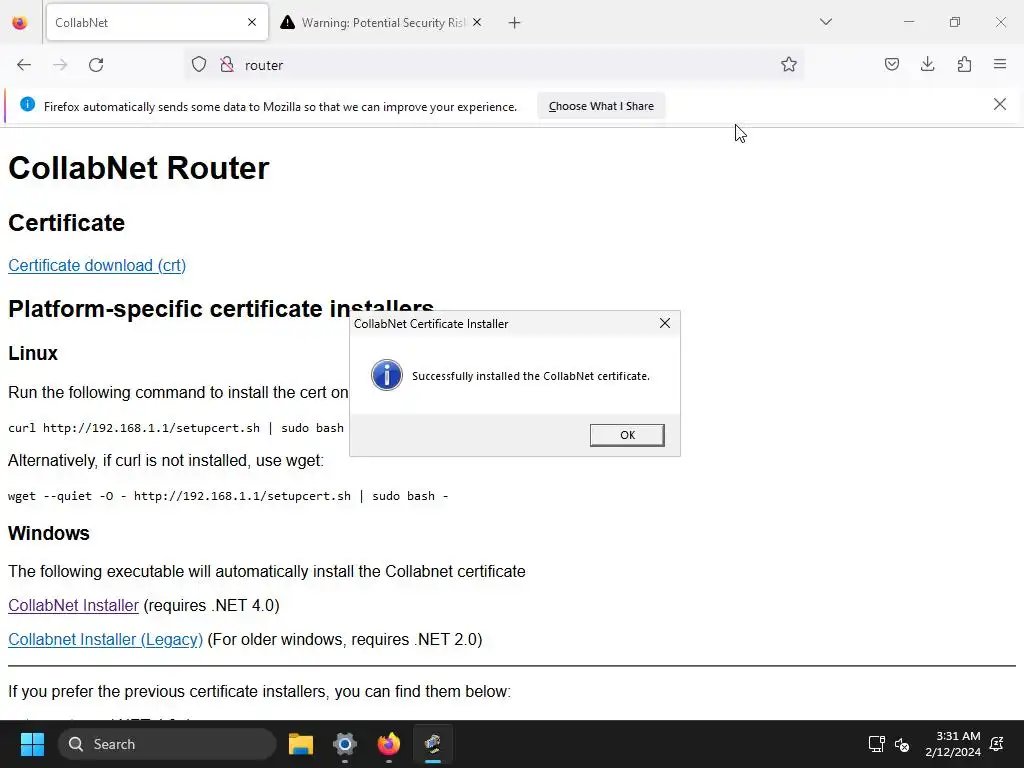Switch to the CollabNet tab
Screen dimensions: 1024x768
pyautogui.click(x=157, y=22)
